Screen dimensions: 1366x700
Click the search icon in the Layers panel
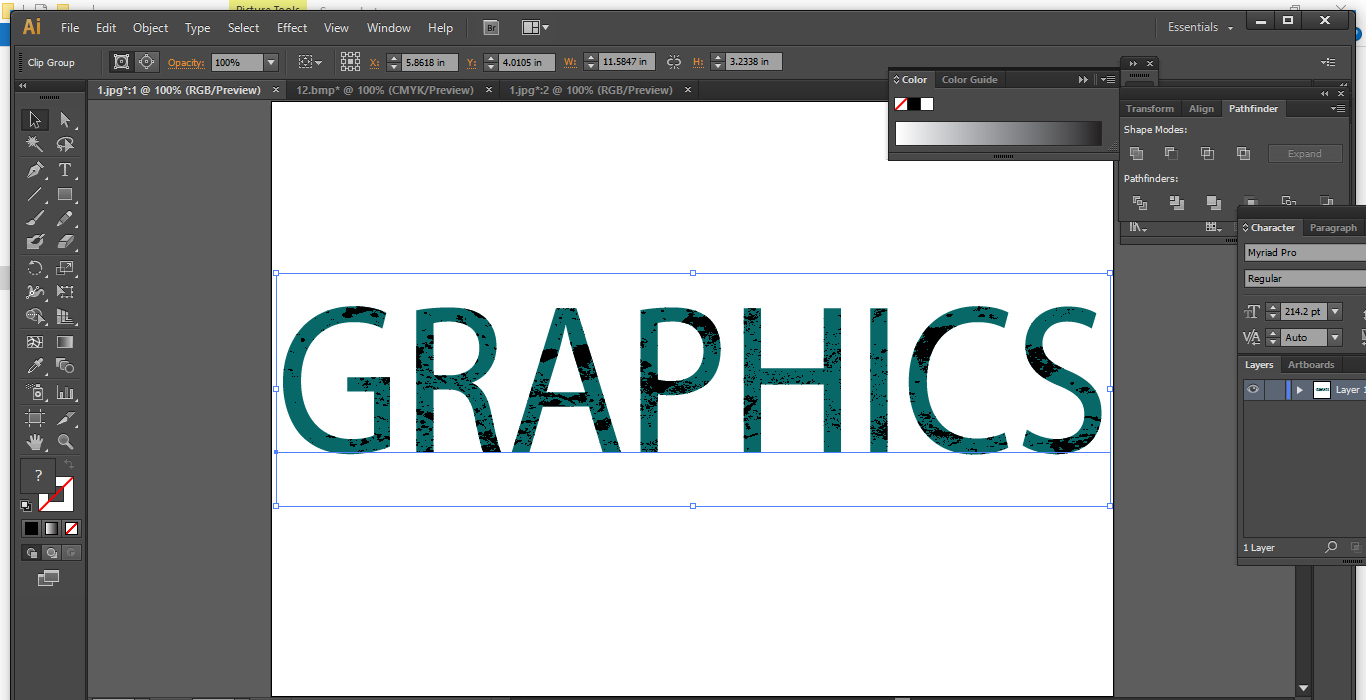(1331, 547)
